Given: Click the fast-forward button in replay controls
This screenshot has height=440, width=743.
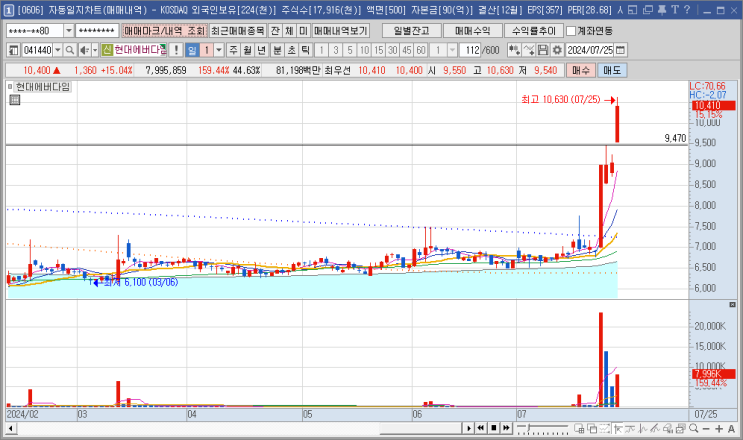Looking at the screenshot, I should 506,428.
